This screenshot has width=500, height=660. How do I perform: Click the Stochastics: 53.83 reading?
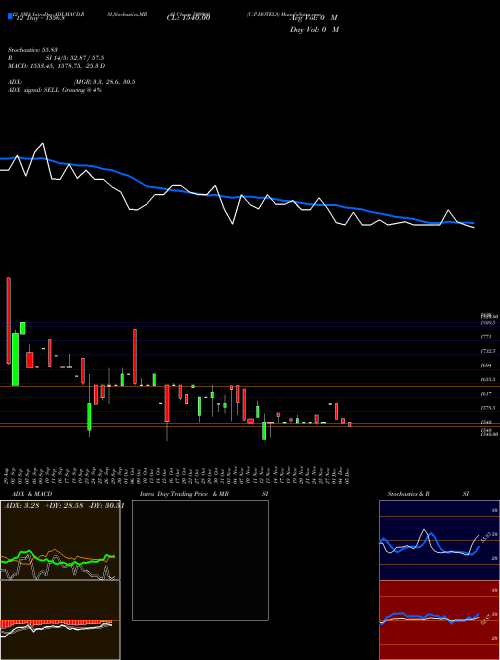pos(31,51)
